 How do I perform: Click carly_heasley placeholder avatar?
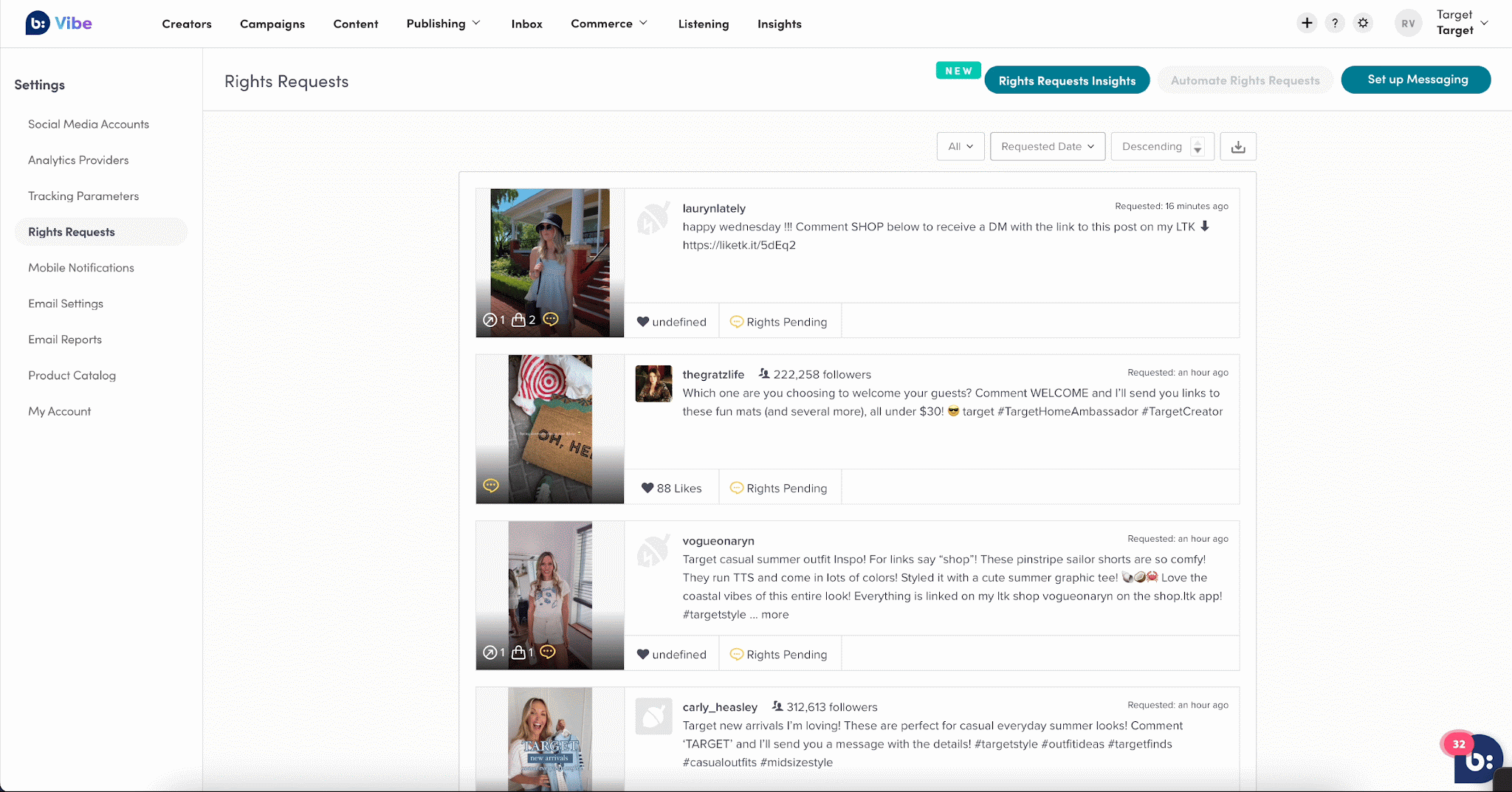click(x=653, y=716)
